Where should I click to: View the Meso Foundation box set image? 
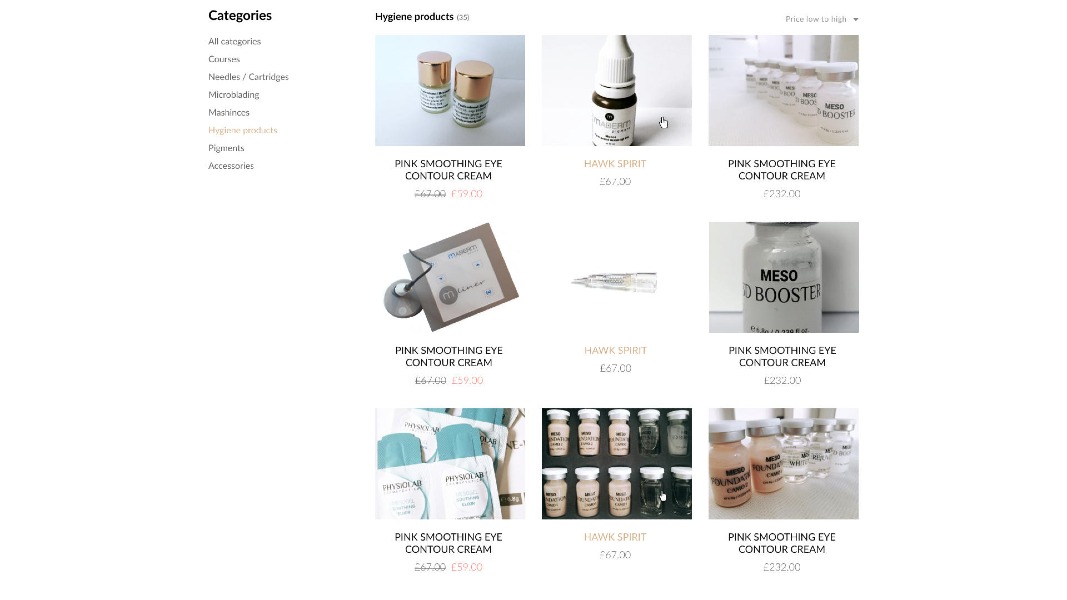pyautogui.click(x=617, y=464)
